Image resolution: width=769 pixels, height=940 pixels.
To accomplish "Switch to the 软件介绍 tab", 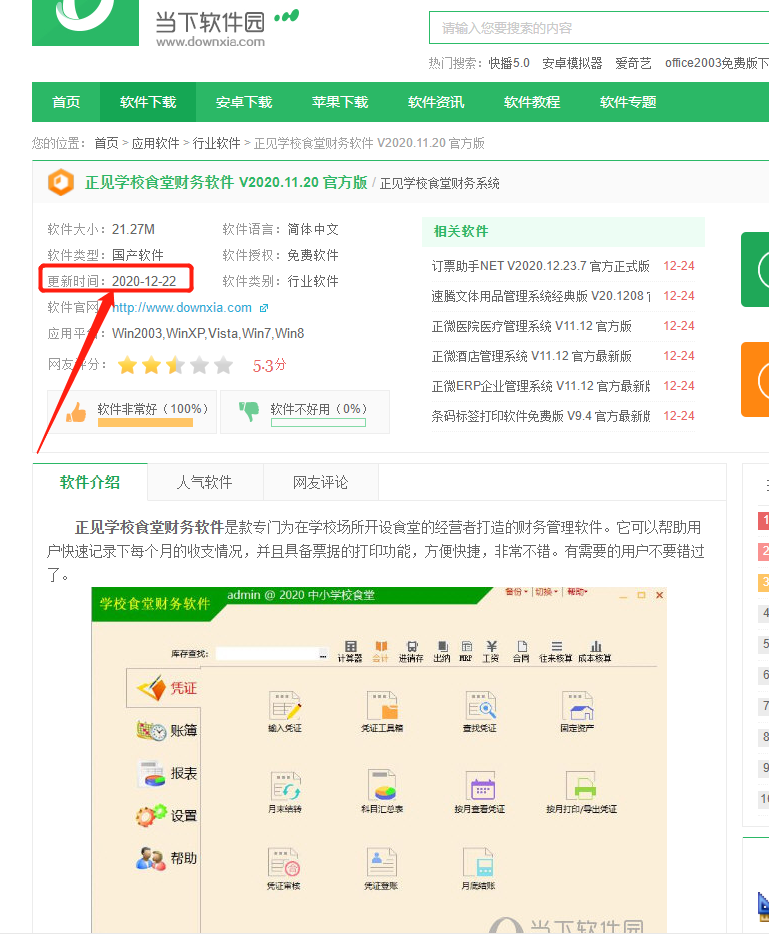I will point(90,482).
